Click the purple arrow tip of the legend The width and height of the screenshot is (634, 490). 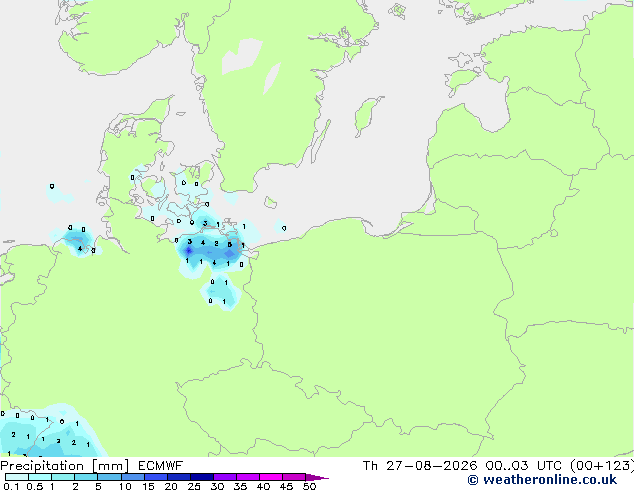(x=317, y=477)
